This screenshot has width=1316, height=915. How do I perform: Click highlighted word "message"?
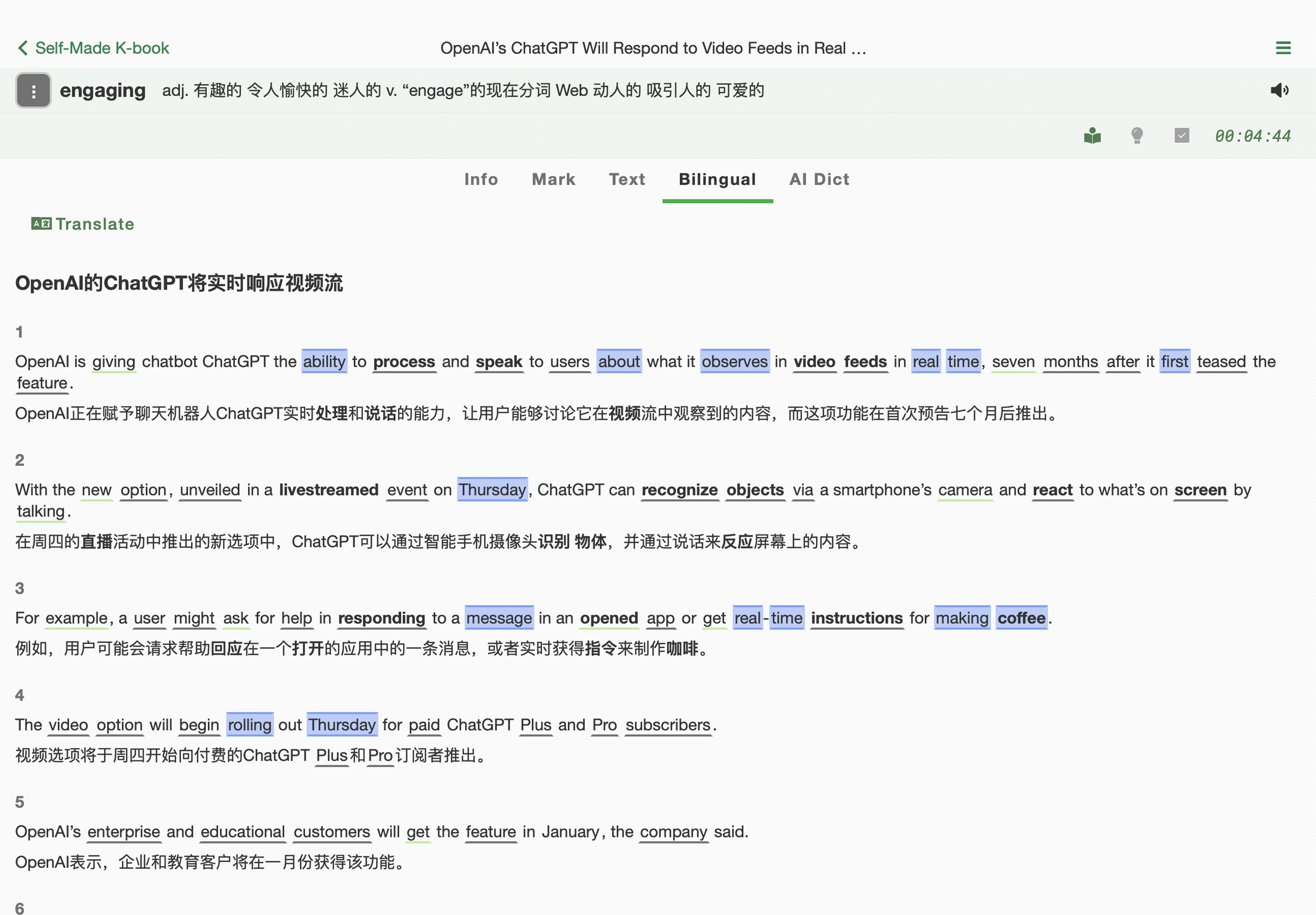[x=499, y=619]
